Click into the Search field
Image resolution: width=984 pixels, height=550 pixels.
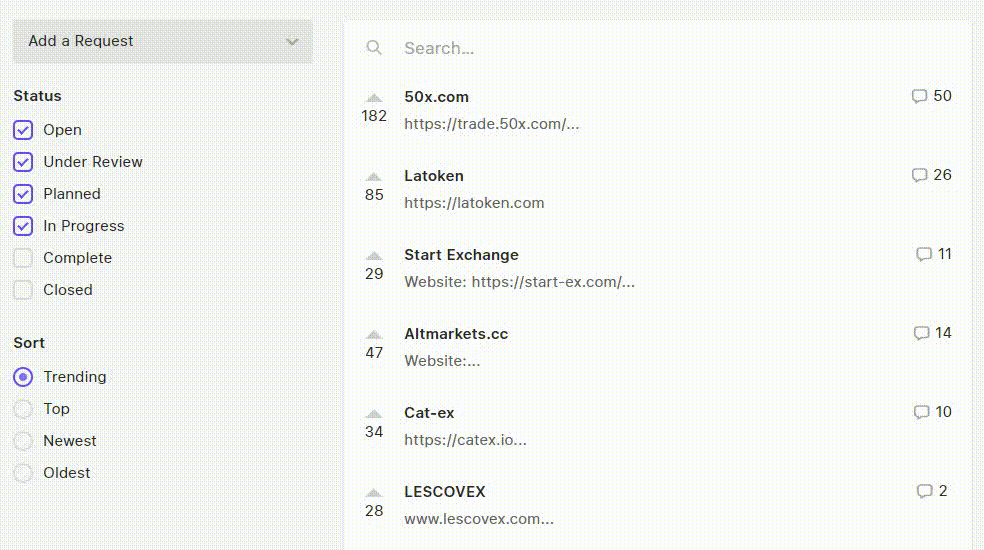pos(678,48)
